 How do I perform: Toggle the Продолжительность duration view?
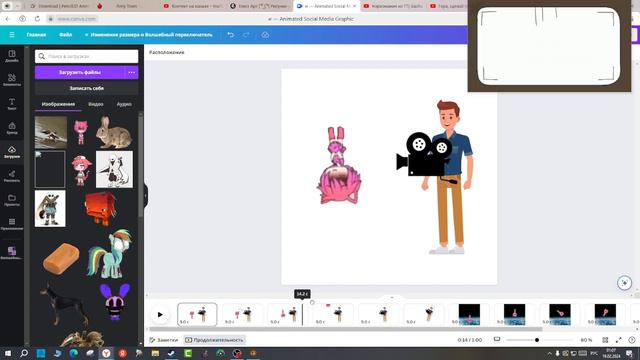[x=214, y=340]
